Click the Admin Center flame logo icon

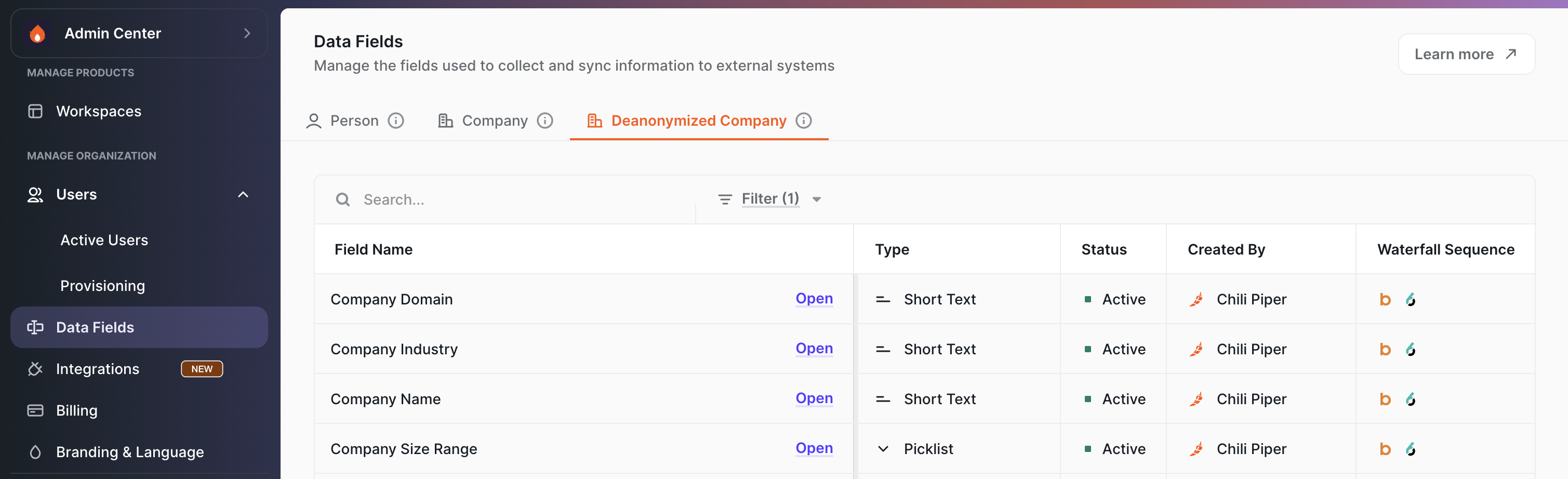(37, 33)
